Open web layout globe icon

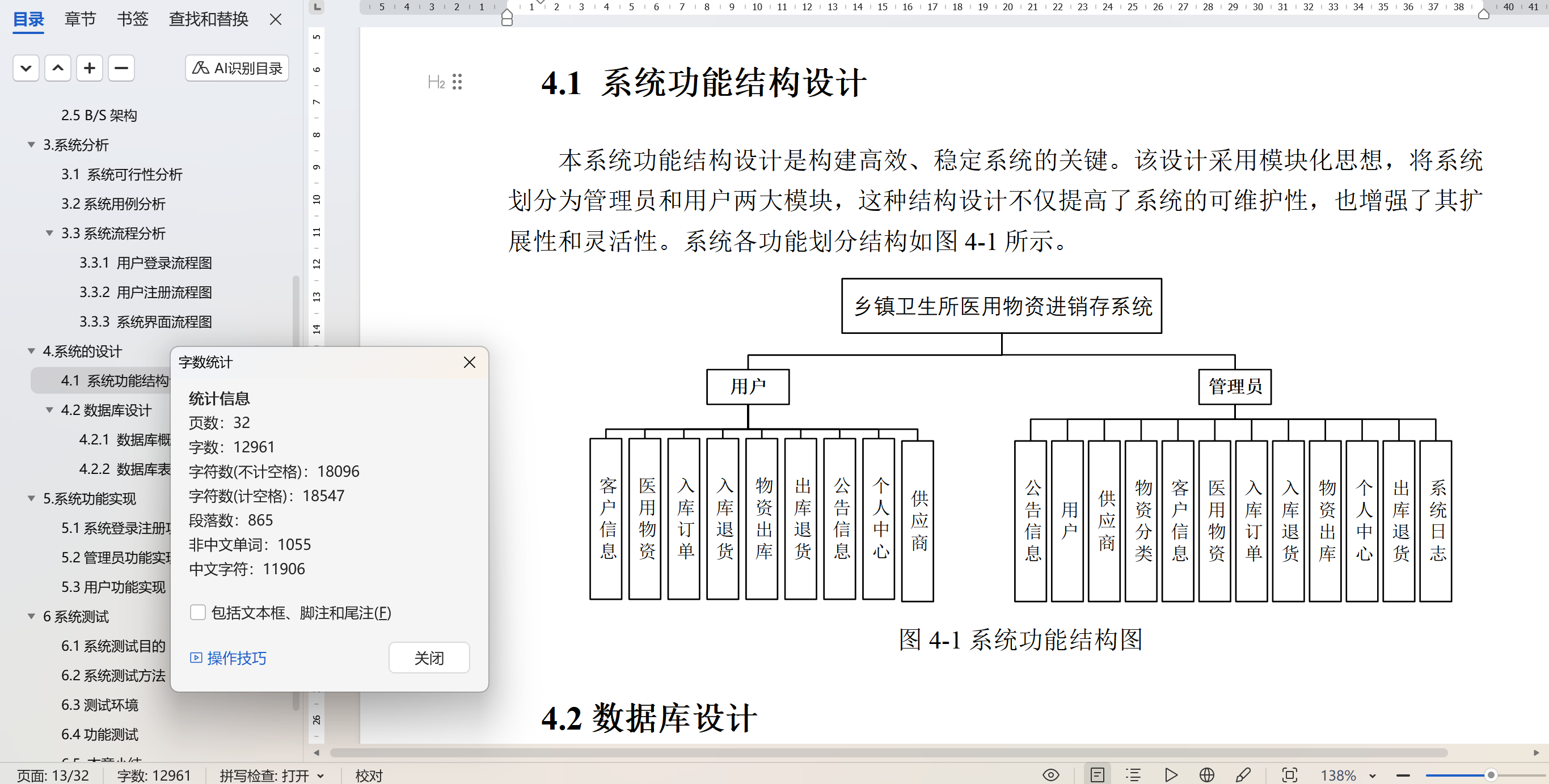[1206, 775]
